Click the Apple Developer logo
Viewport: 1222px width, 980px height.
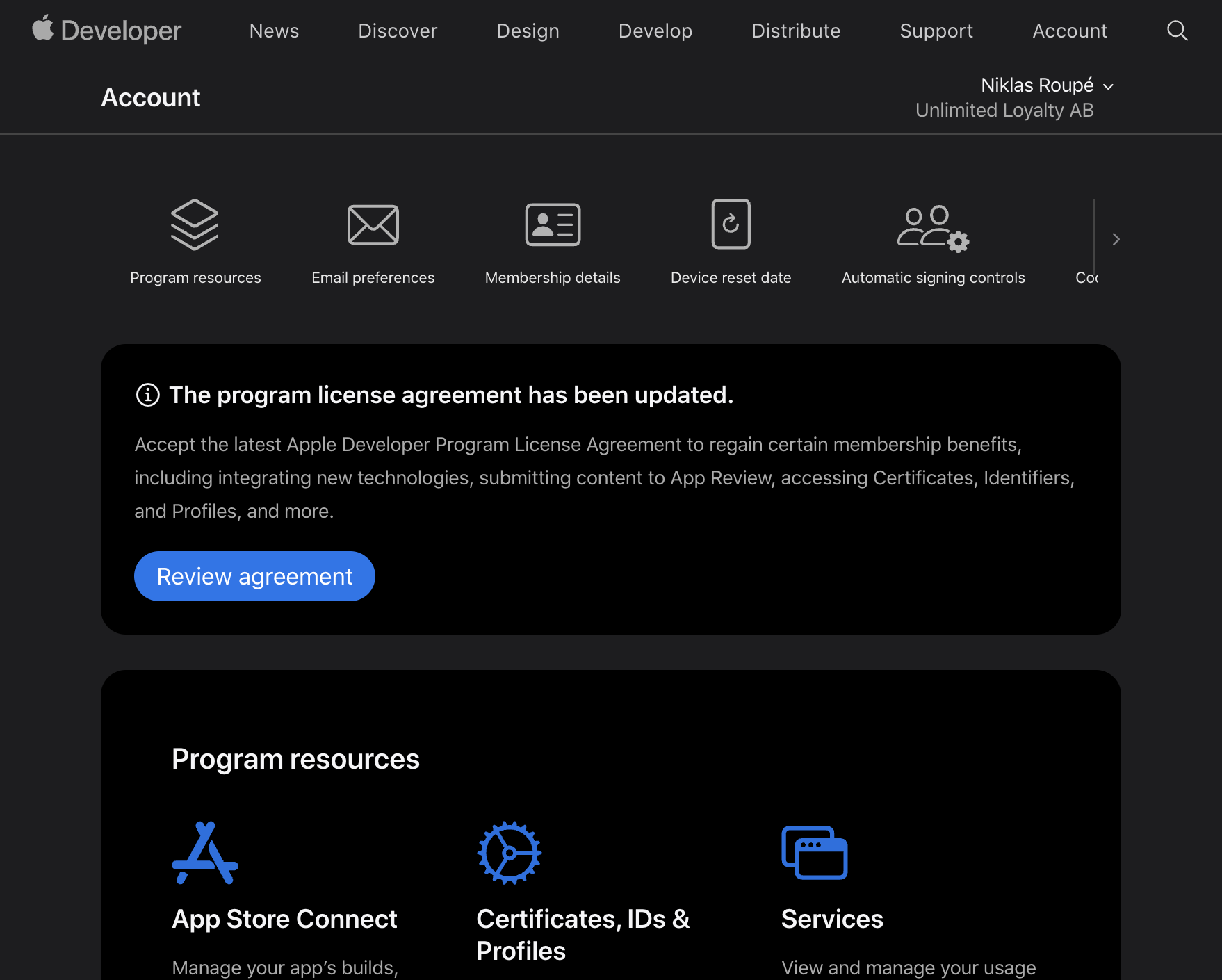[x=106, y=30]
